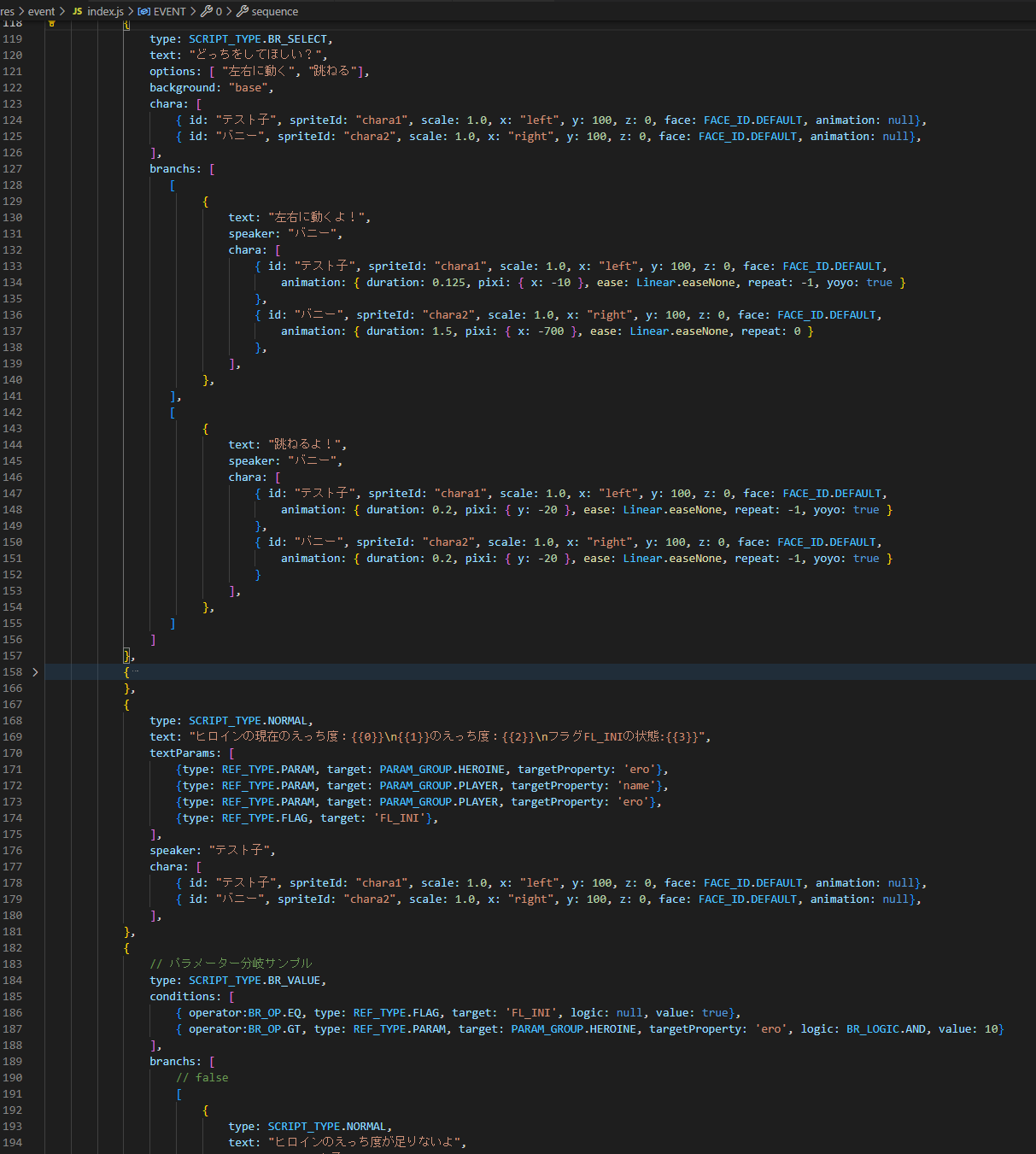Click the EVENT variable symbol icon
The image size is (1036, 1154).
click(144, 11)
